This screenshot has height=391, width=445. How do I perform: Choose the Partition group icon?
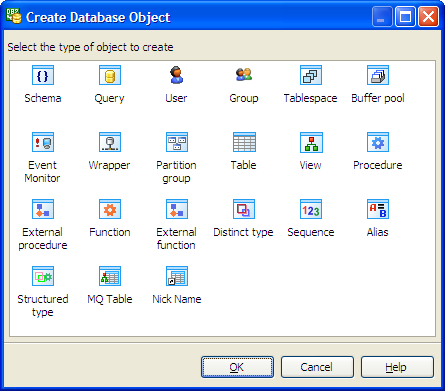coord(177,142)
